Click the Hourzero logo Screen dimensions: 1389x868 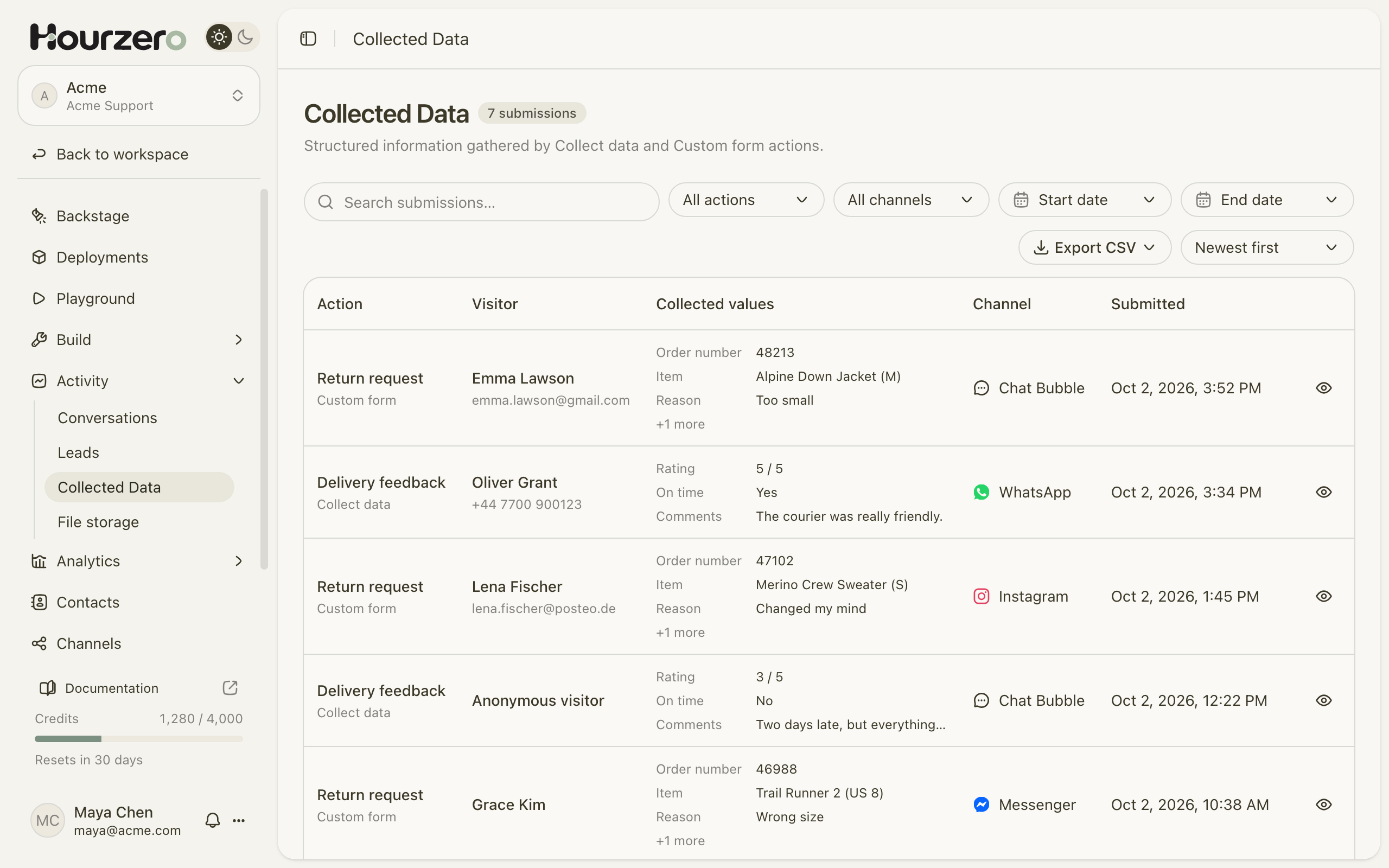point(108,37)
